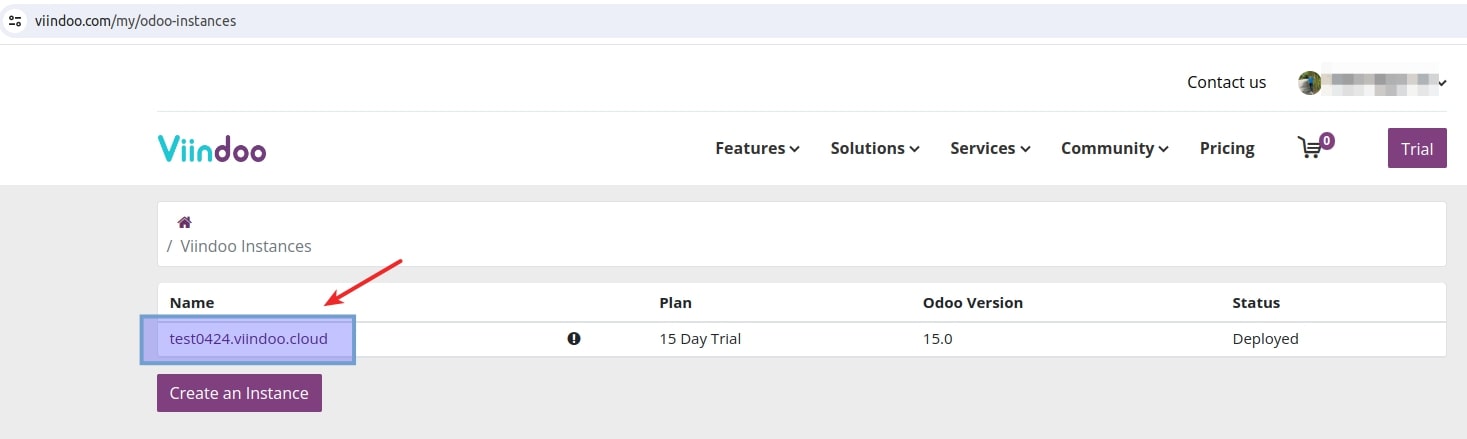
Task: Click the Name column header
Action: [192, 303]
